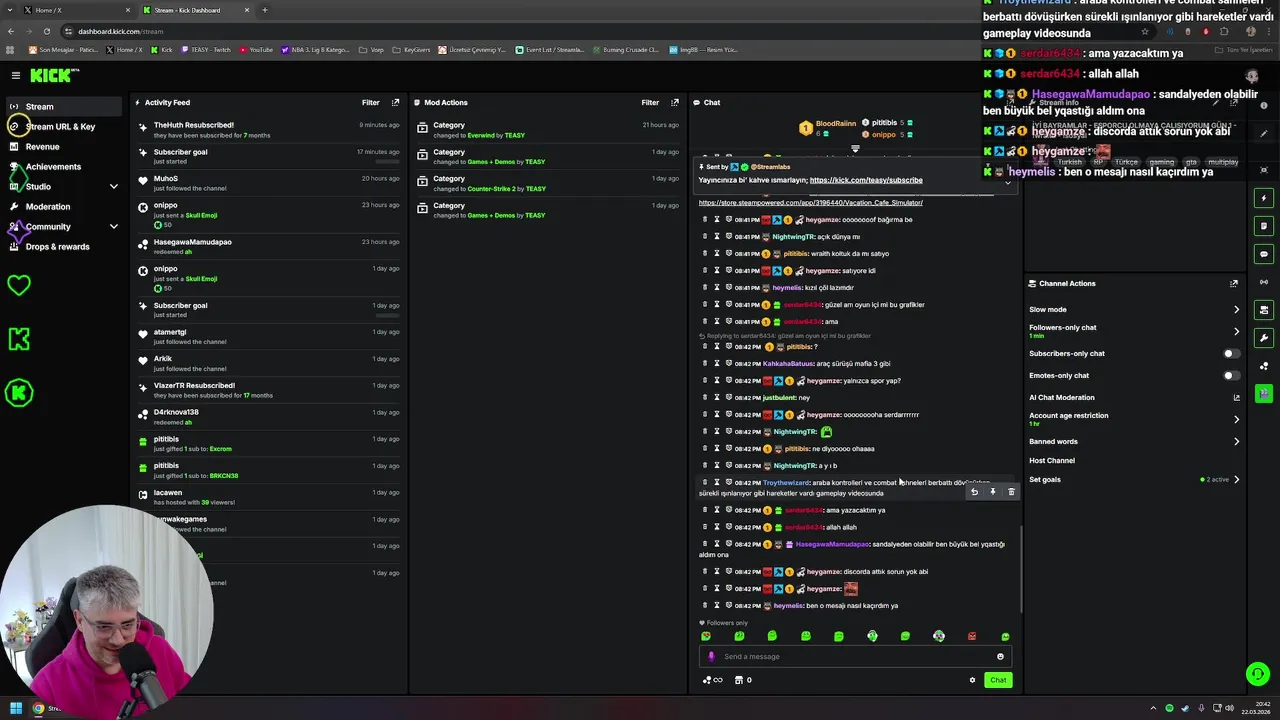Image resolution: width=1280 pixels, height=720 pixels.
Task: Click MuhoS followed activity entry
Action: click(x=270, y=183)
